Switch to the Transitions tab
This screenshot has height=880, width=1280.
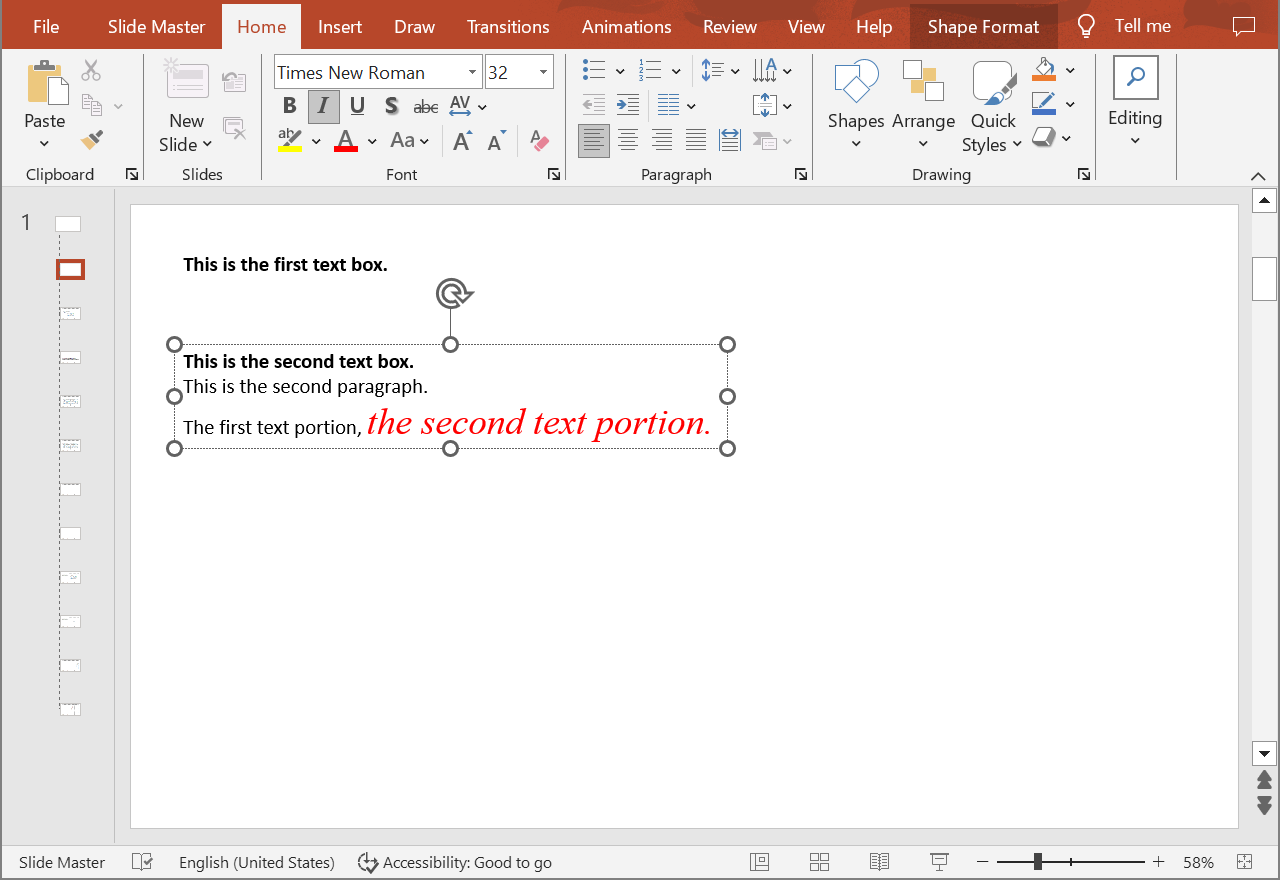pos(508,27)
